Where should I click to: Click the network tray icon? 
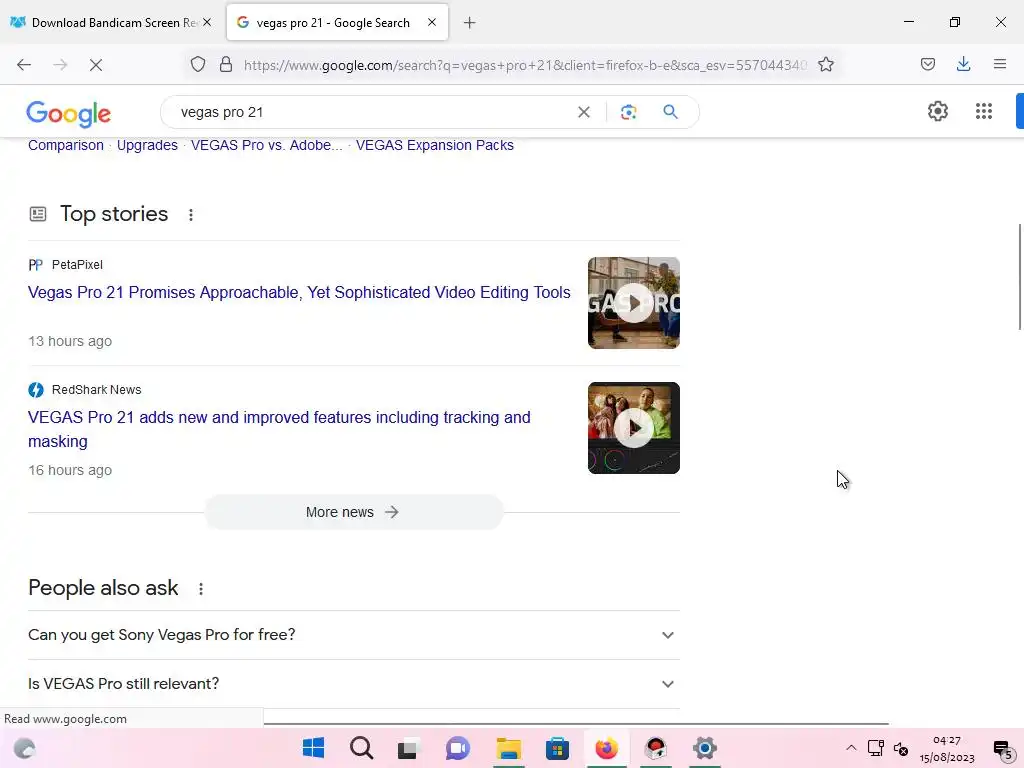(x=875, y=748)
